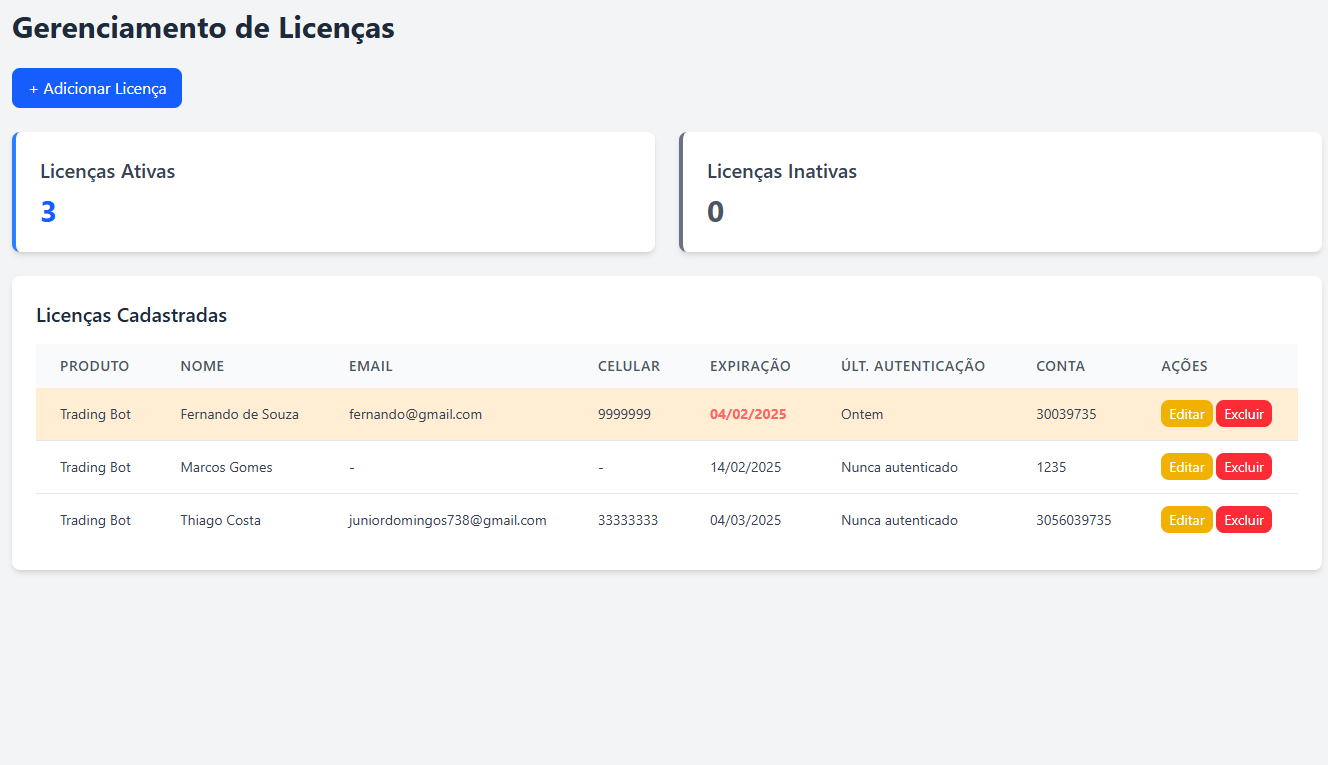Image resolution: width=1328 pixels, height=765 pixels.
Task: Click Editar for Fernando de Souza
Action: (x=1186, y=413)
